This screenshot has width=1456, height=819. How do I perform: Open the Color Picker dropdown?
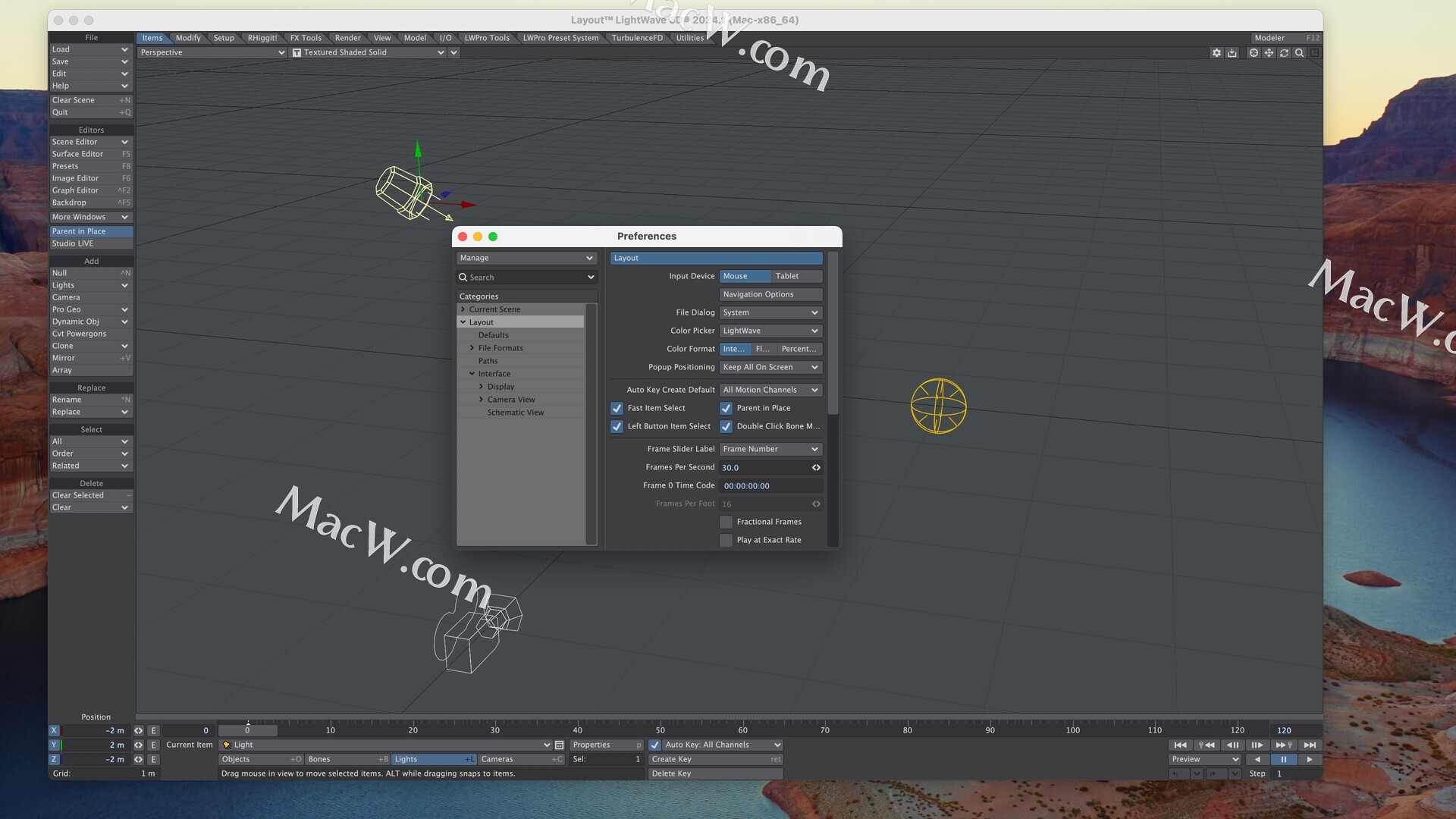click(x=770, y=331)
